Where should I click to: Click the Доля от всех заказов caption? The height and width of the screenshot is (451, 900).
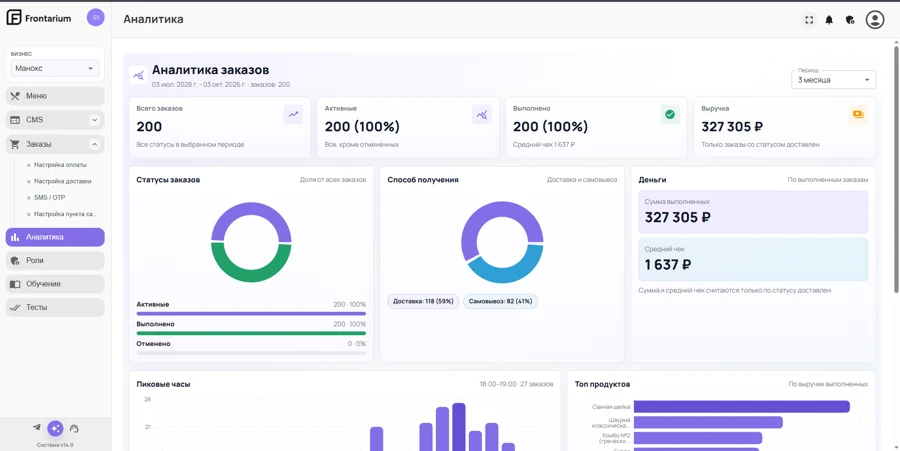point(332,180)
